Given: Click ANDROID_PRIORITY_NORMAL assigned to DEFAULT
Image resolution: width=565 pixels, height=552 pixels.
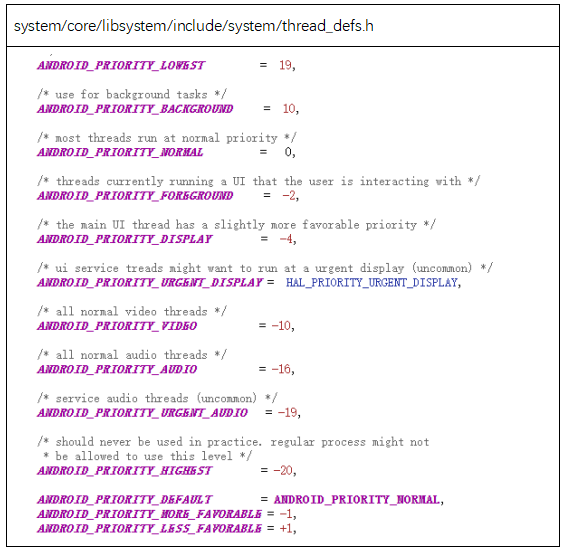Looking at the screenshot, I should [x=357, y=499].
